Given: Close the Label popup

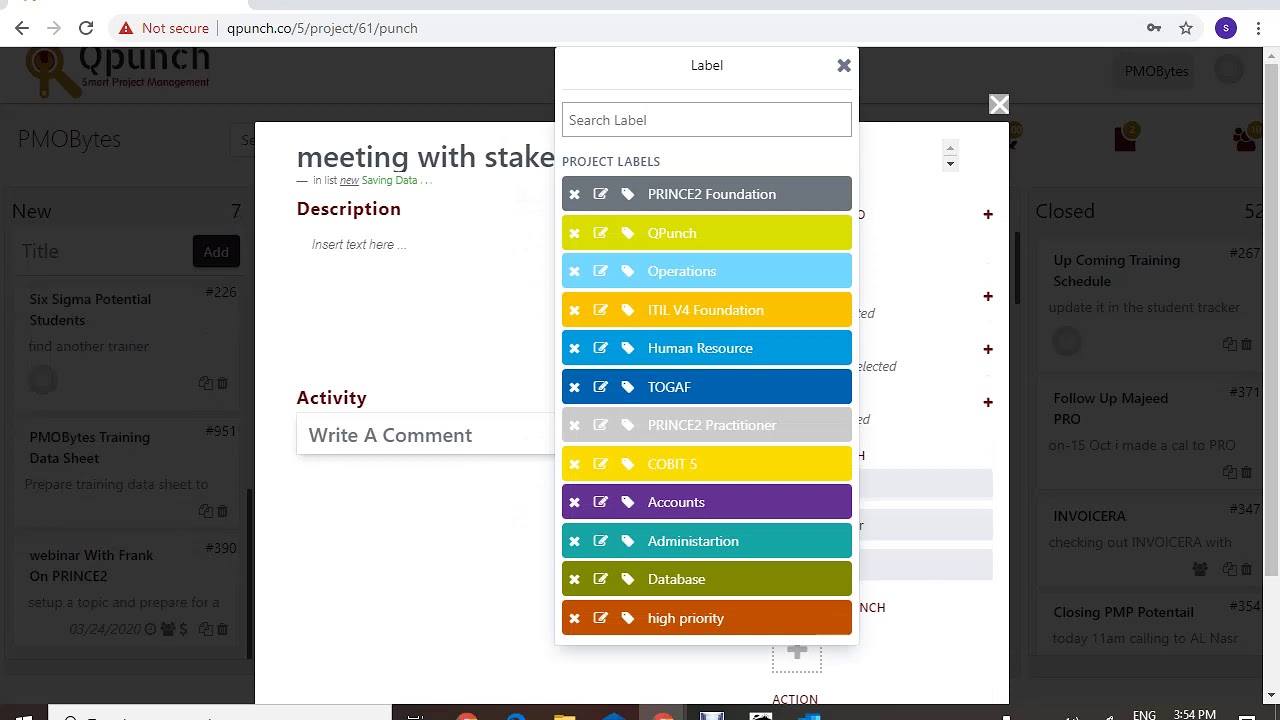Looking at the screenshot, I should pos(844,65).
